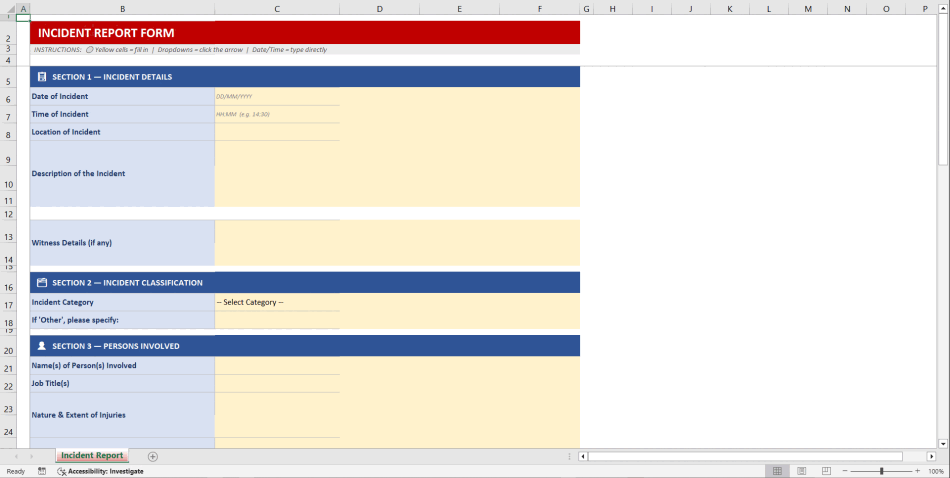Click the 100% zoom level button
This screenshot has width=950, height=478.
(936, 471)
